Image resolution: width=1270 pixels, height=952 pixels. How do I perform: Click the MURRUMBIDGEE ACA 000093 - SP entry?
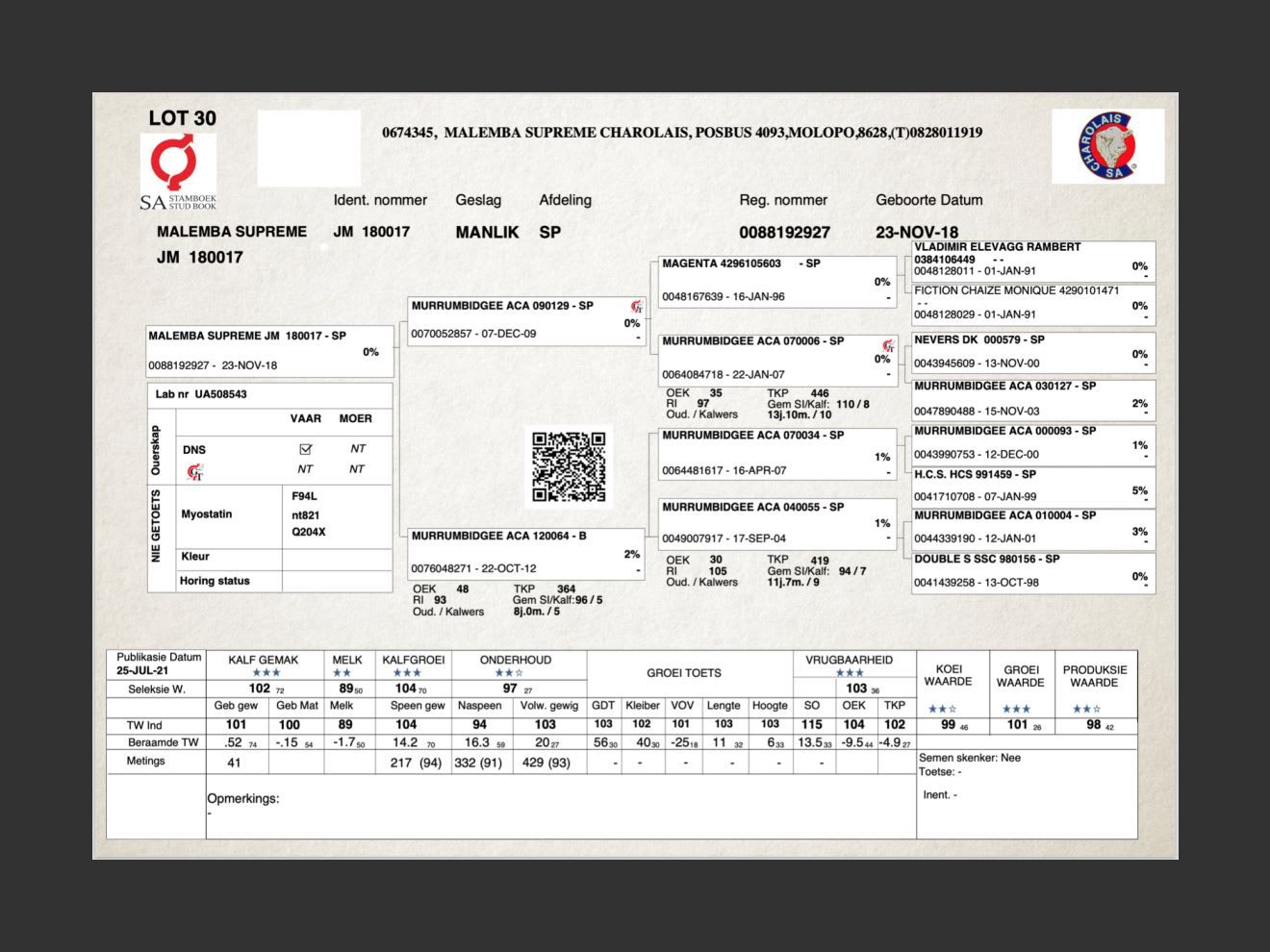(x=1033, y=444)
